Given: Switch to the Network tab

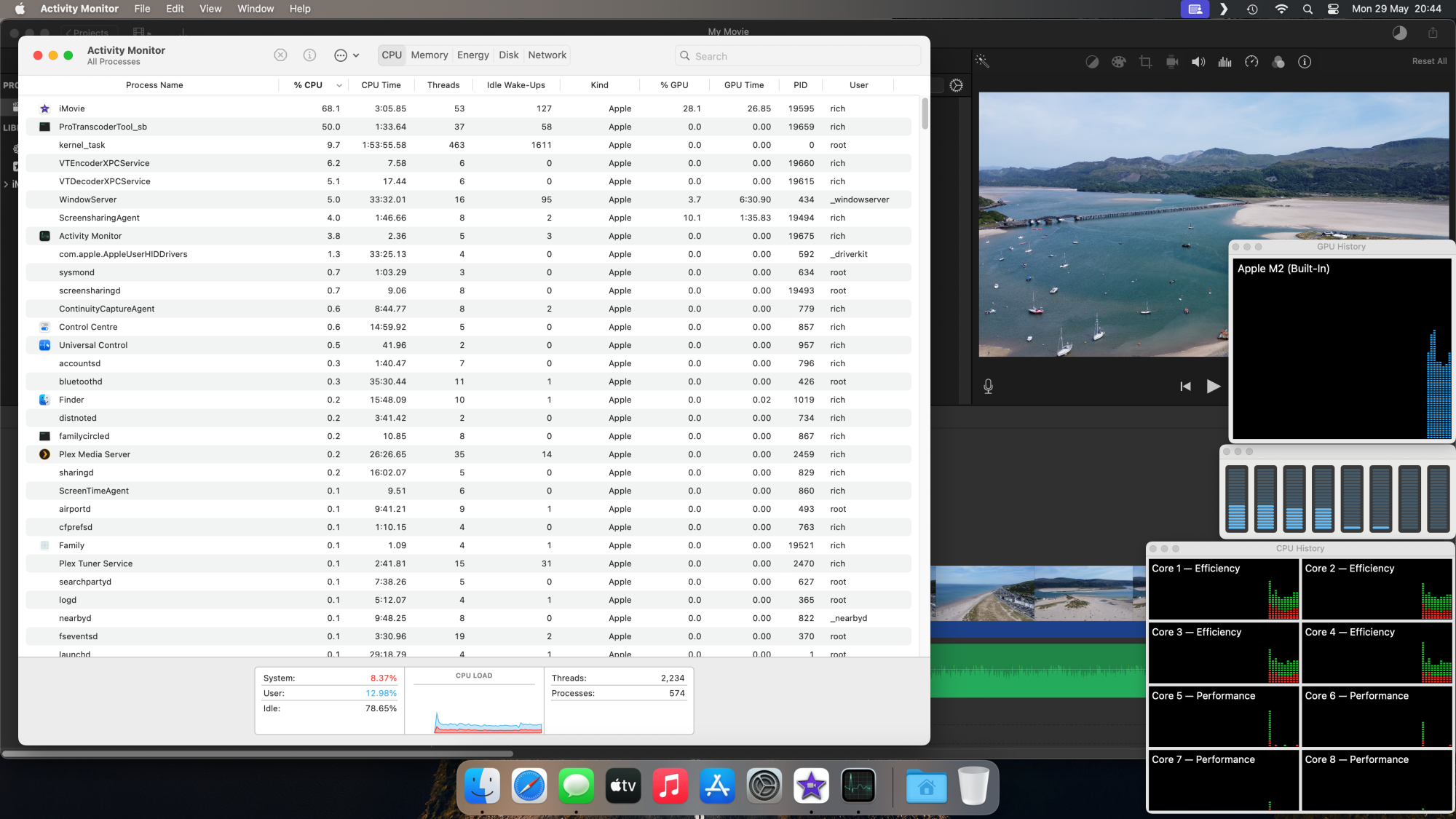Looking at the screenshot, I should (x=547, y=55).
